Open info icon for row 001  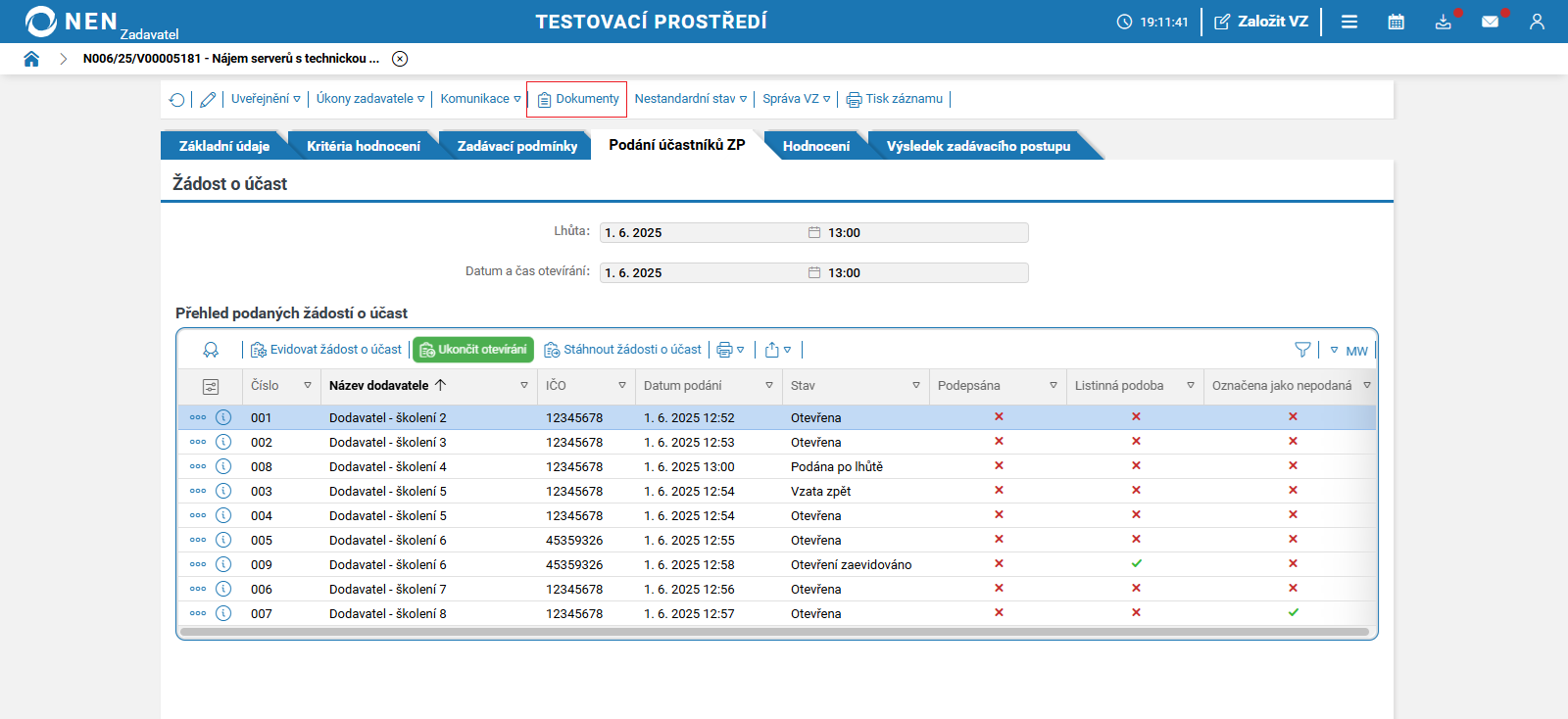[223, 417]
